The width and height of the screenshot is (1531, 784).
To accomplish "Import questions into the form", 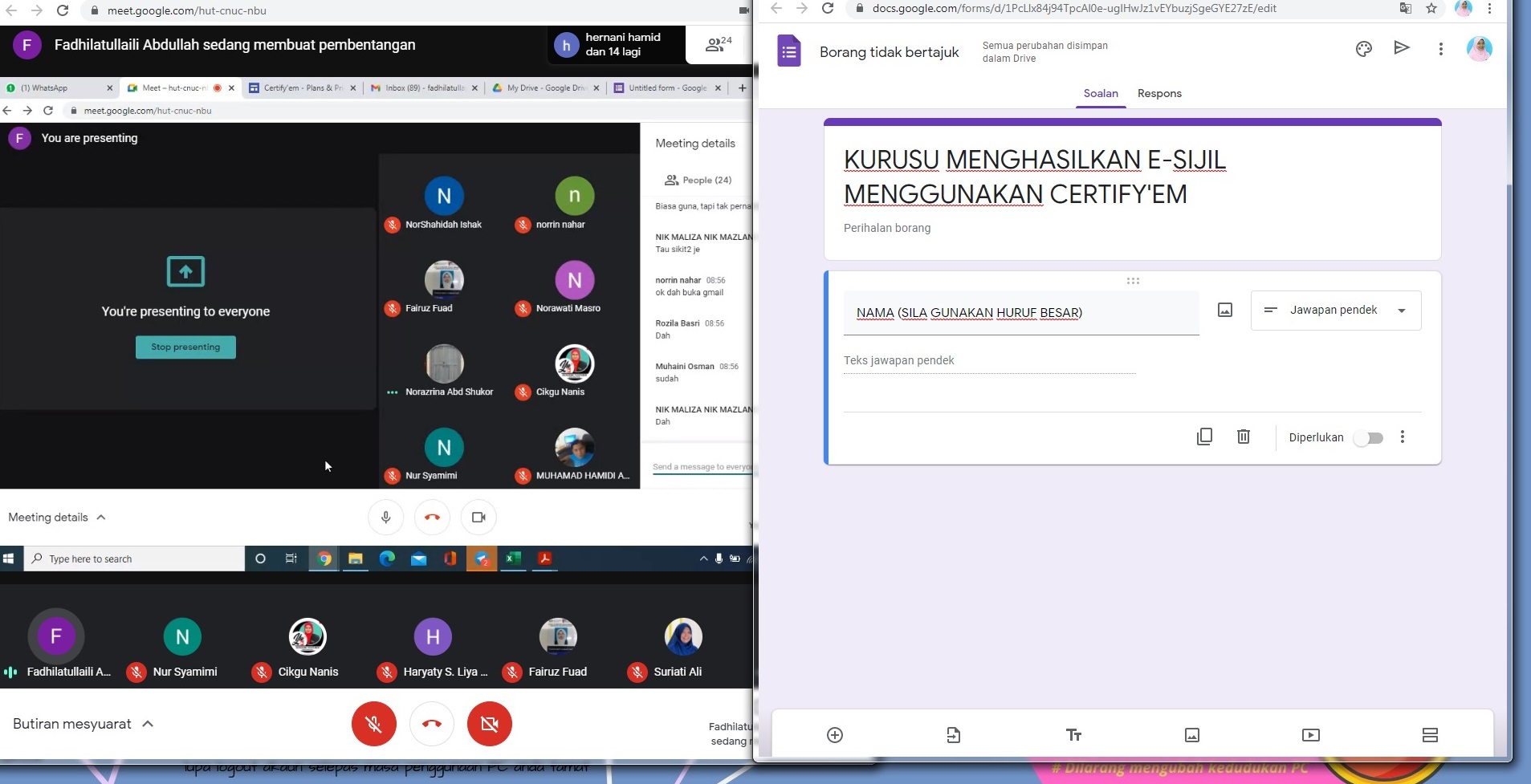I will [953, 735].
